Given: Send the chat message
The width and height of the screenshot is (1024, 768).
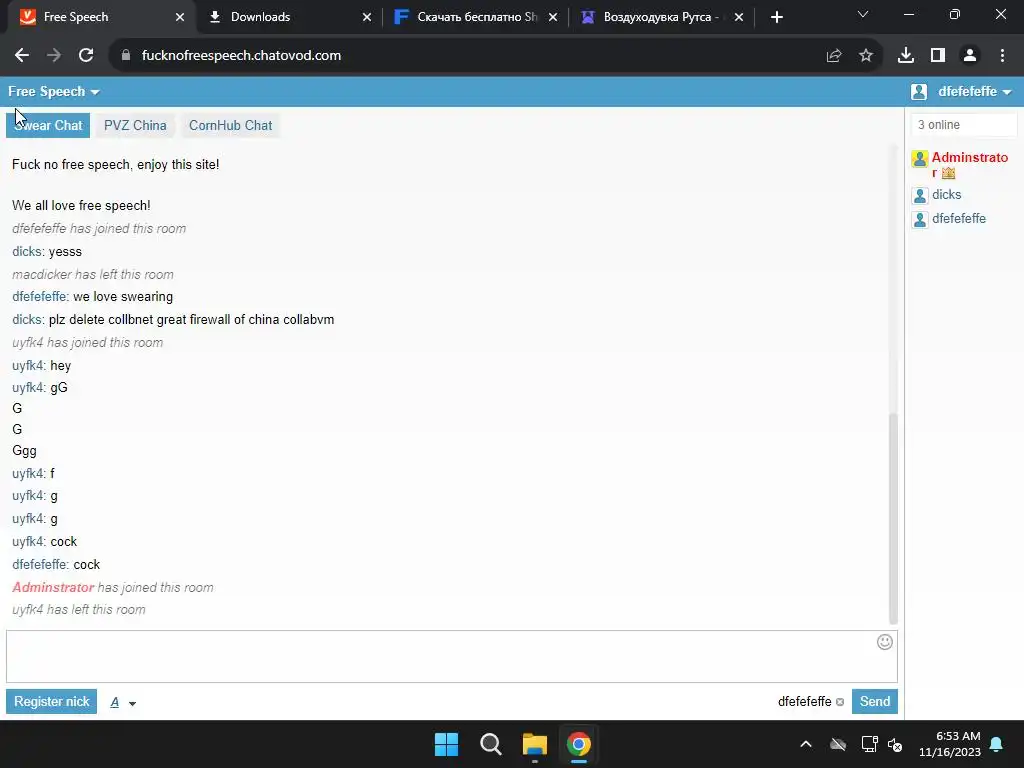Looking at the screenshot, I should click(874, 701).
